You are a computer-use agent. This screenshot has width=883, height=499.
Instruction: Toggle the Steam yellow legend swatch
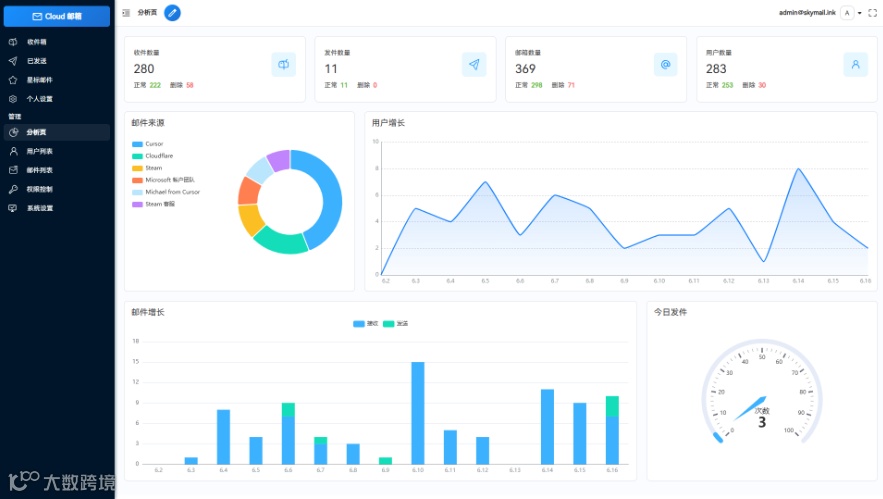pyautogui.click(x=137, y=168)
